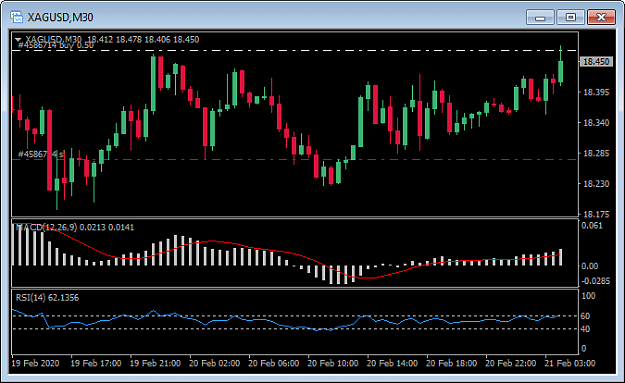Click the 20 Feb 06:00 time label
625x383 pixels.
click(273, 363)
